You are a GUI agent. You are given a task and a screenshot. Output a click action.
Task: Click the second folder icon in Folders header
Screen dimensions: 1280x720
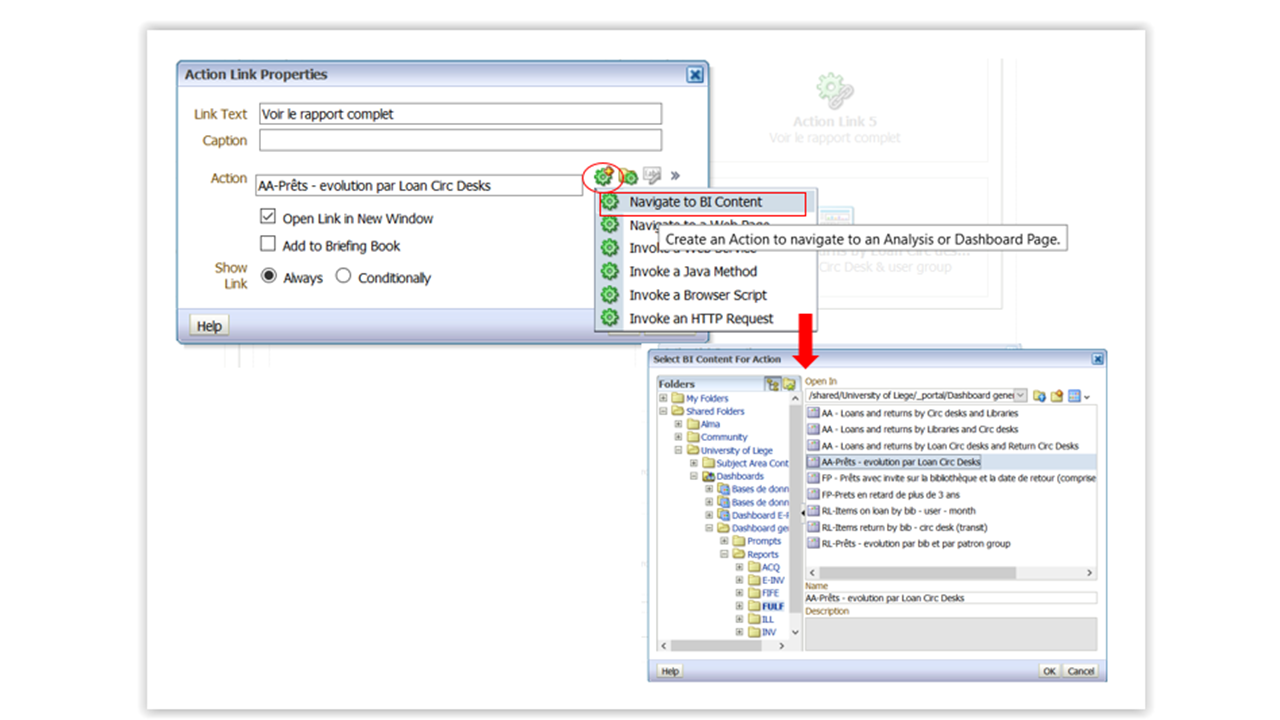(788, 384)
